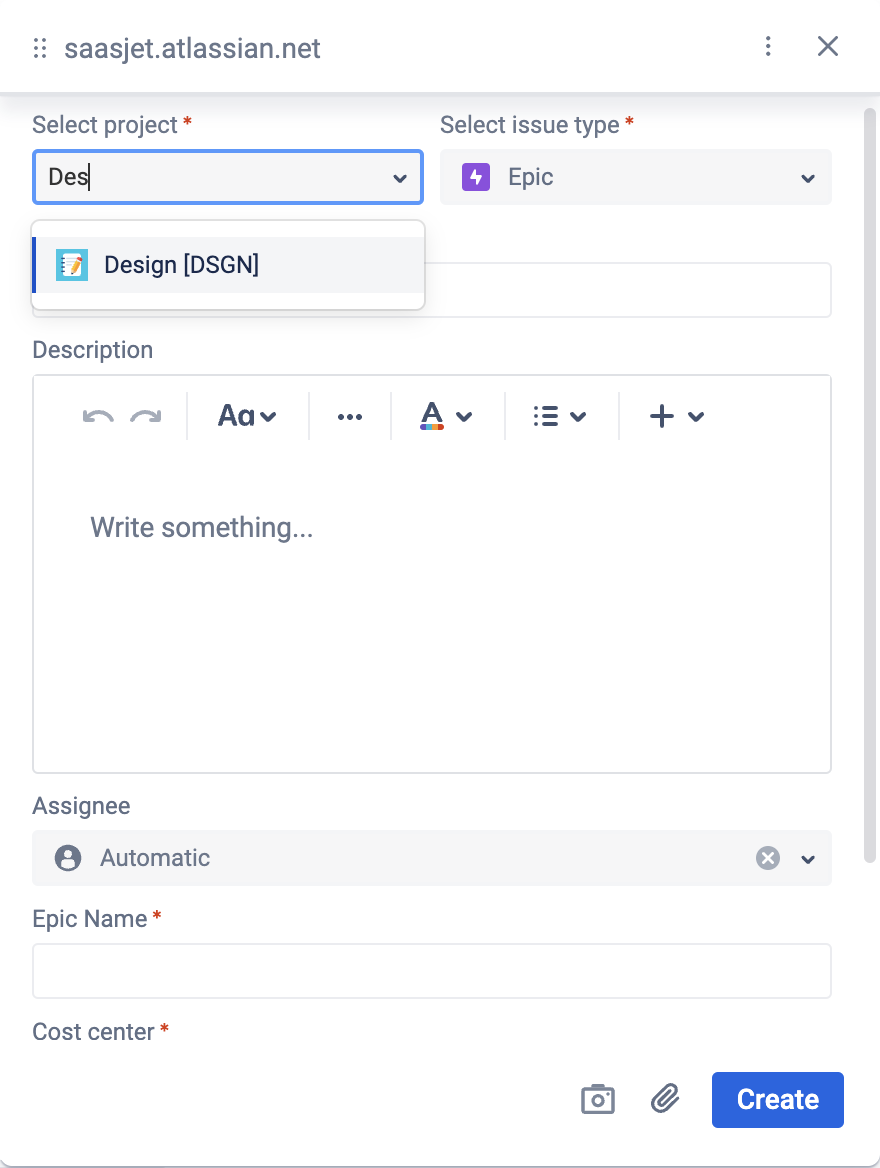Click in the description Write something area
Screen dimensions: 880x1168
point(432,600)
